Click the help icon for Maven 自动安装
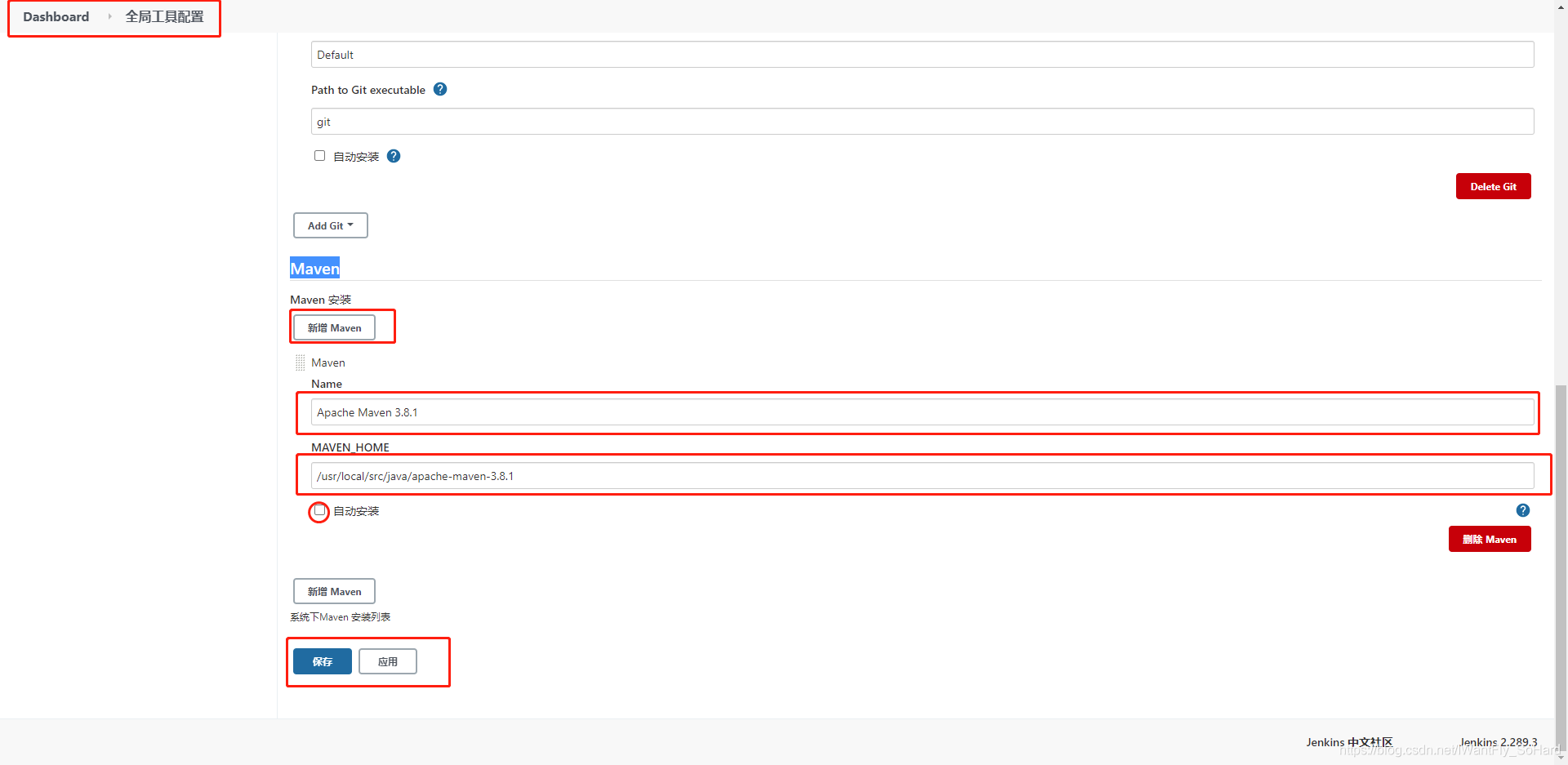 tap(1523, 510)
